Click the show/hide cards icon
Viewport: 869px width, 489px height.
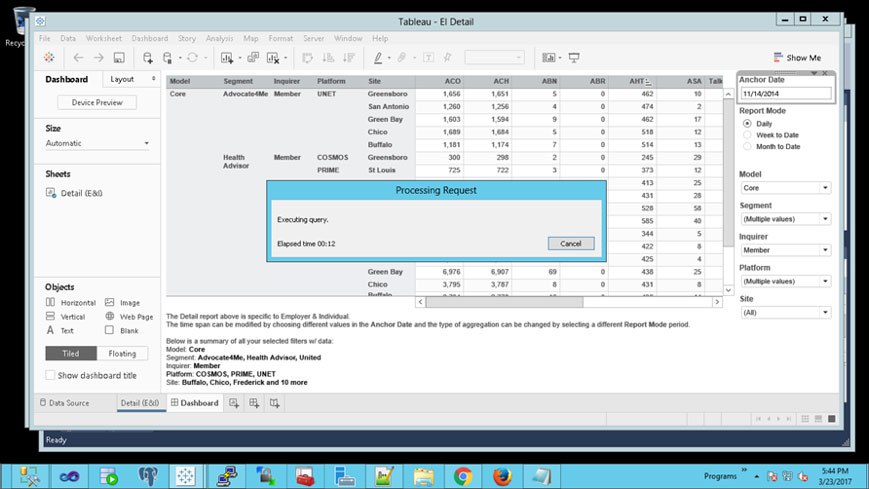[549, 58]
